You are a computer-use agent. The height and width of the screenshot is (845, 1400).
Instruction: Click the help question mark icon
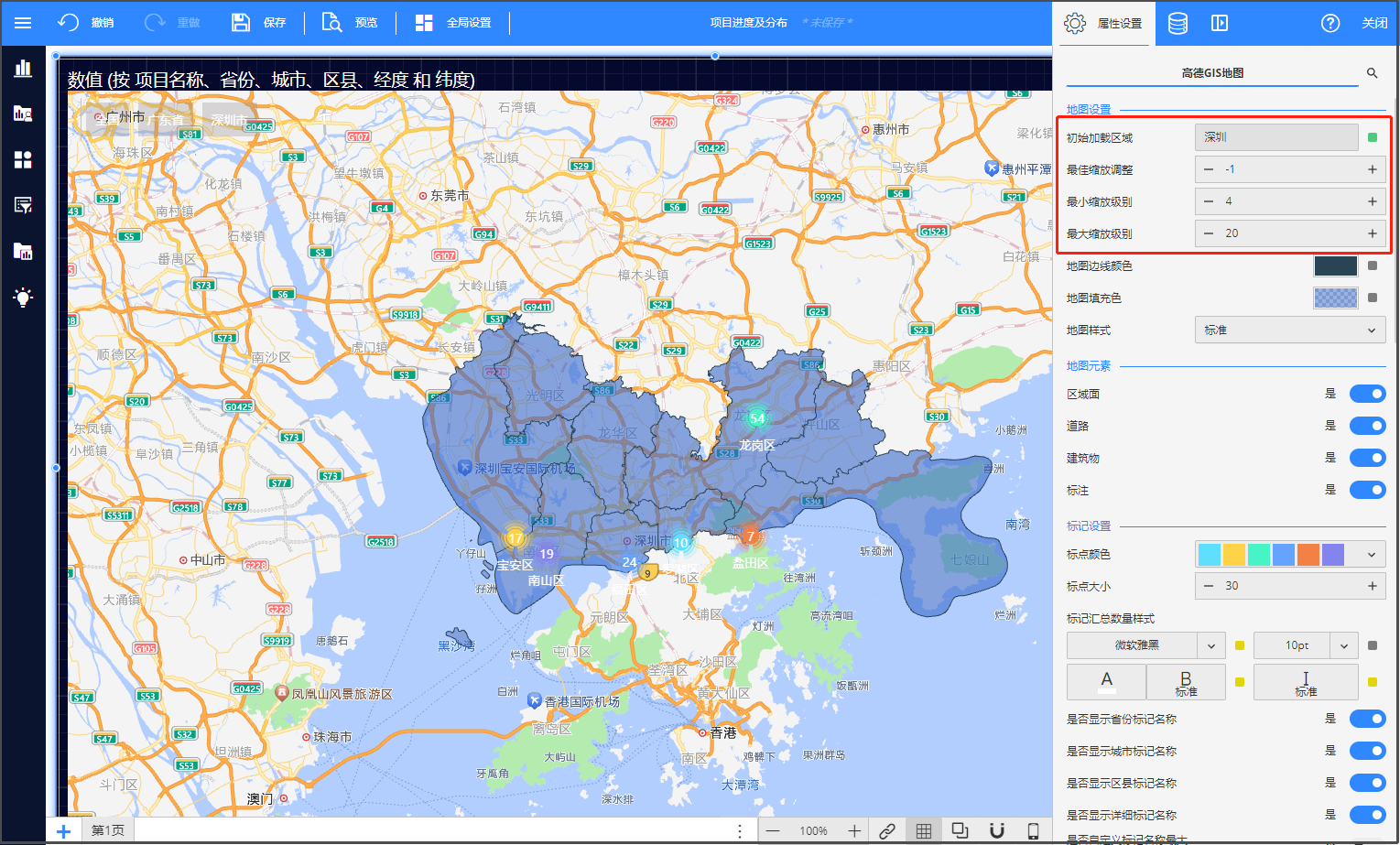[1330, 23]
